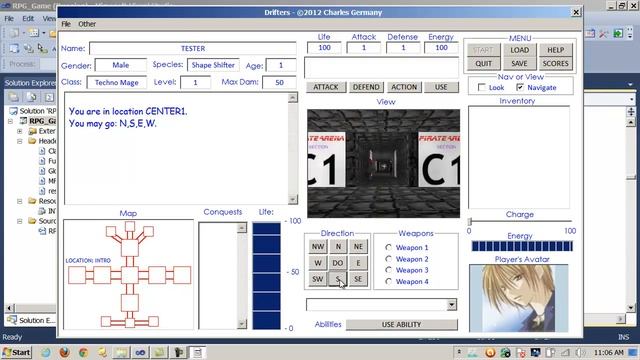
Task: Open Visual Studio Edit menu
Action: [x=28, y=18]
